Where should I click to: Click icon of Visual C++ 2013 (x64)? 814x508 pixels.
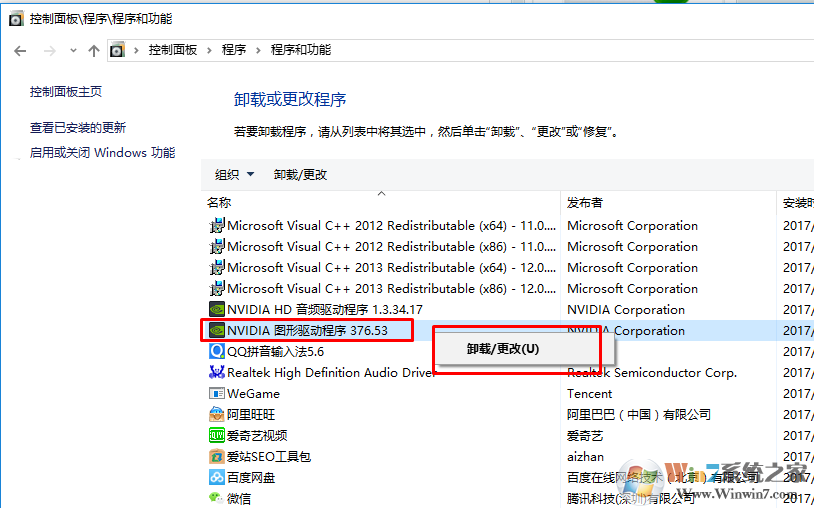pos(217,268)
